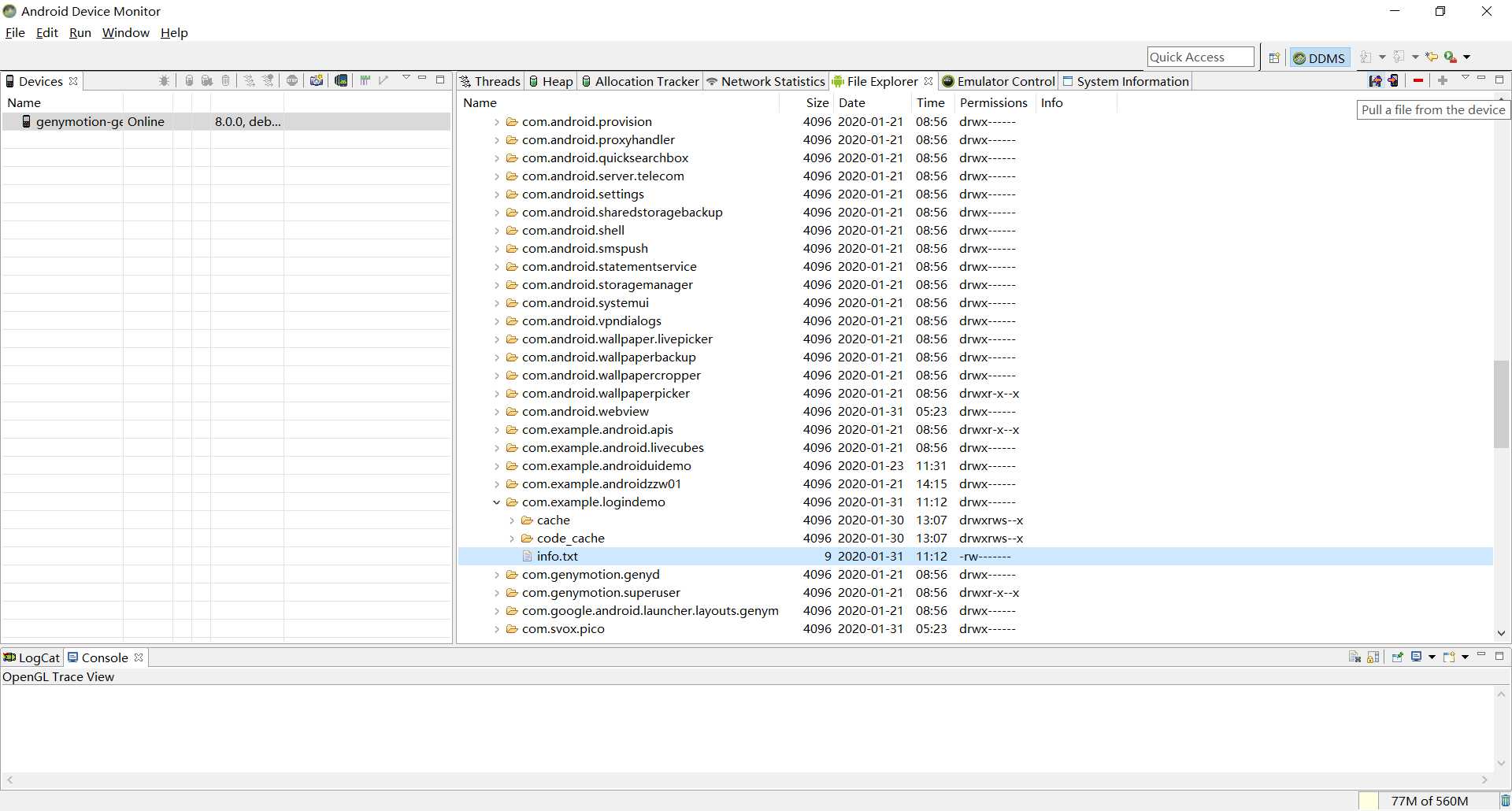Viewport: 1512px width, 811px height.
Task: Click the heap status garbage collector icon
Action: pos(1505,801)
